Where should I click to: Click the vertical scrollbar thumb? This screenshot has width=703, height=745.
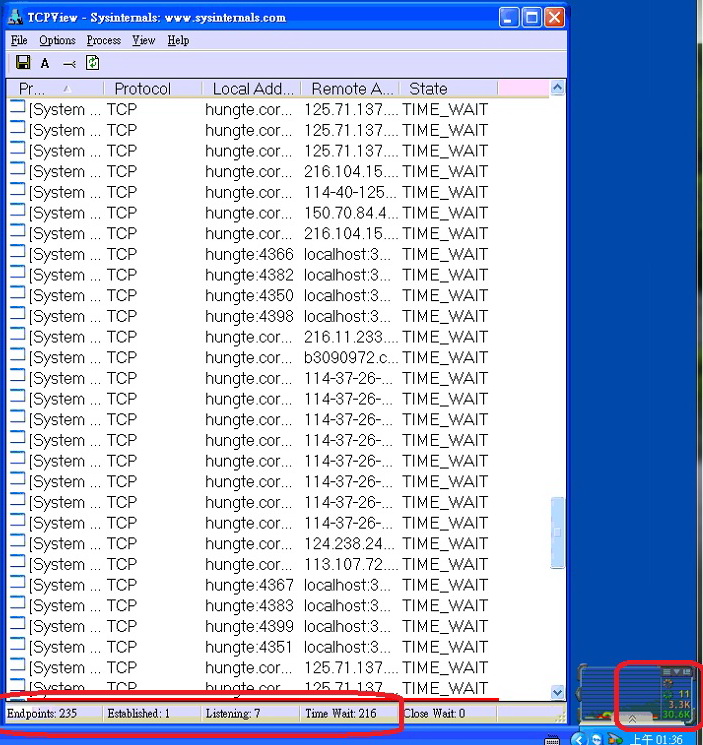[x=557, y=532]
